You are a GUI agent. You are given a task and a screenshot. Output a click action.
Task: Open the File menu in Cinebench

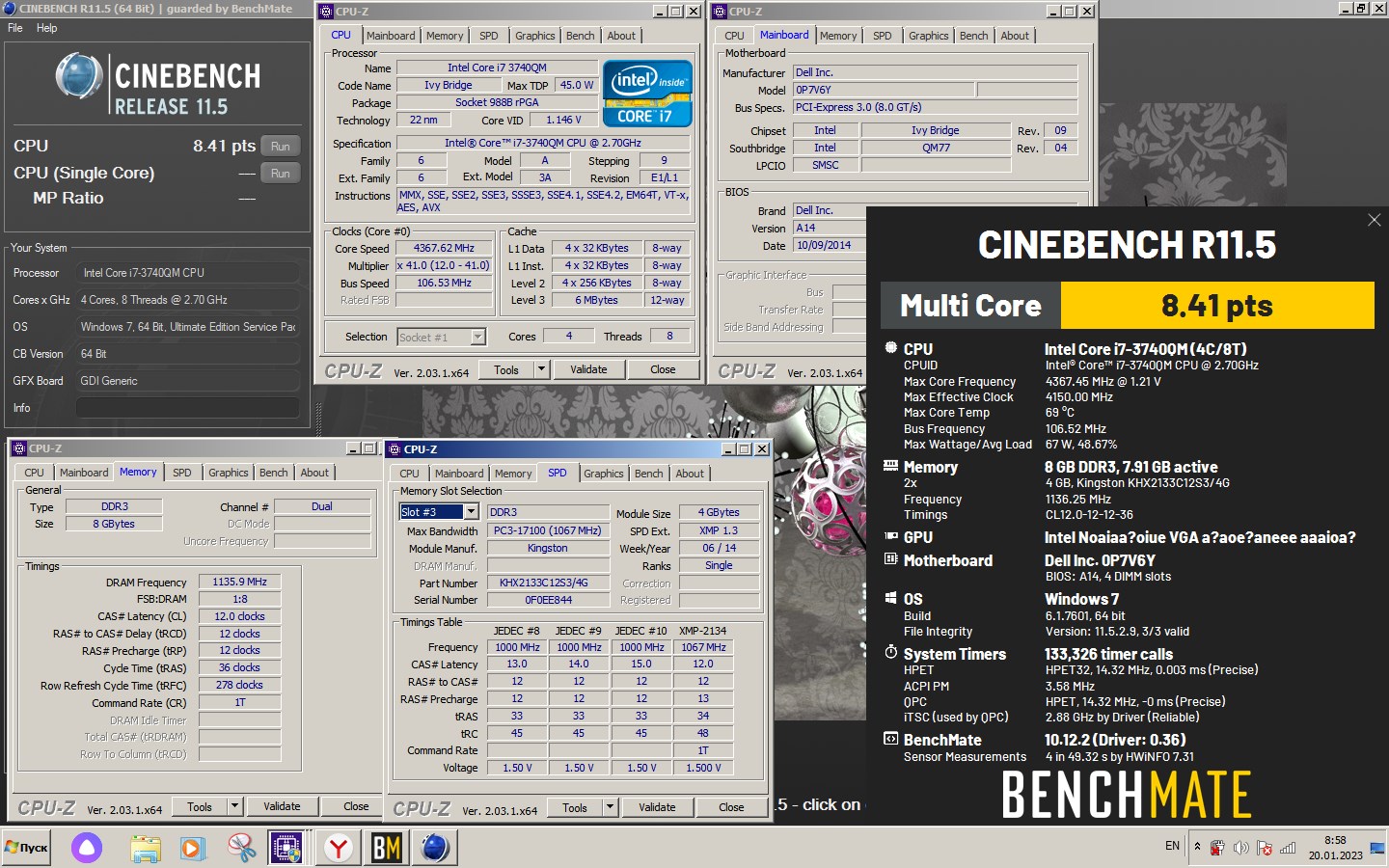(x=15, y=28)
